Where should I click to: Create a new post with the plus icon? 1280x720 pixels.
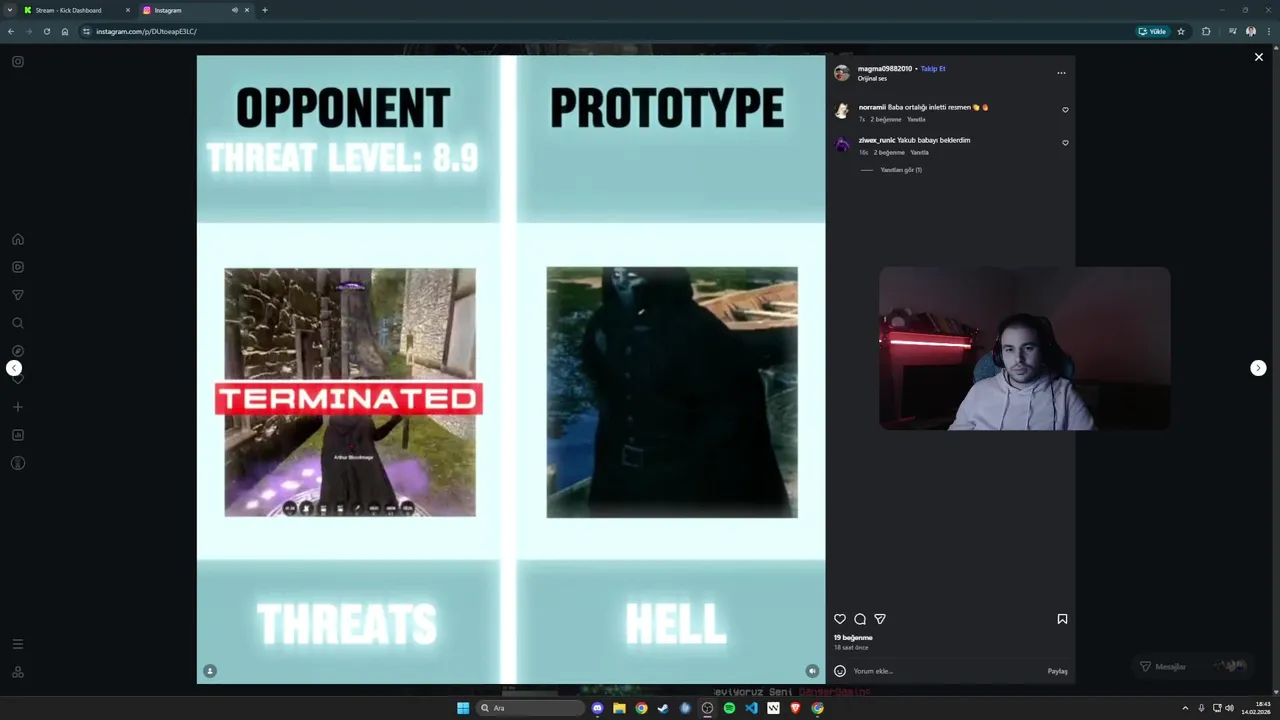(18, 407)
